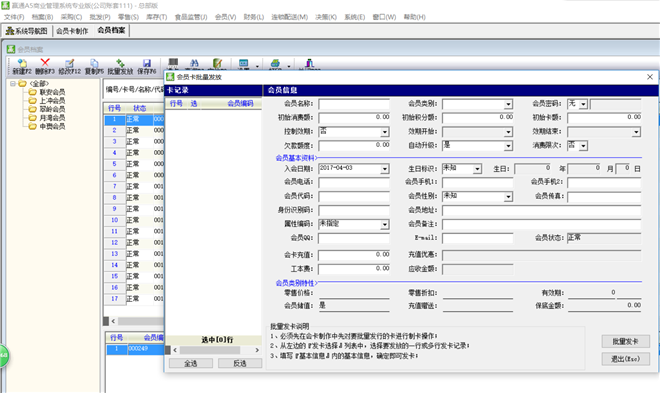Open the 会员(V) menu
660x393 pixels.
(225, 17)
